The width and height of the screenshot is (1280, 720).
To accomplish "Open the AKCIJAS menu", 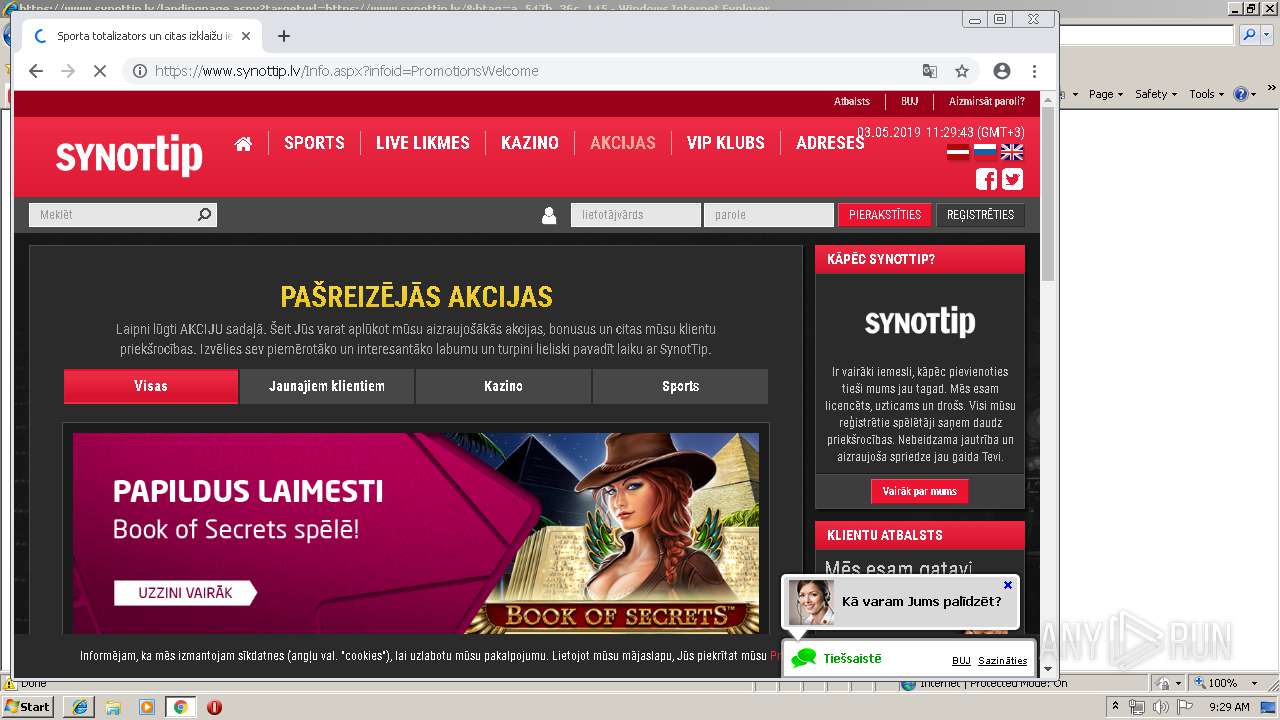I will pos(623,143).
